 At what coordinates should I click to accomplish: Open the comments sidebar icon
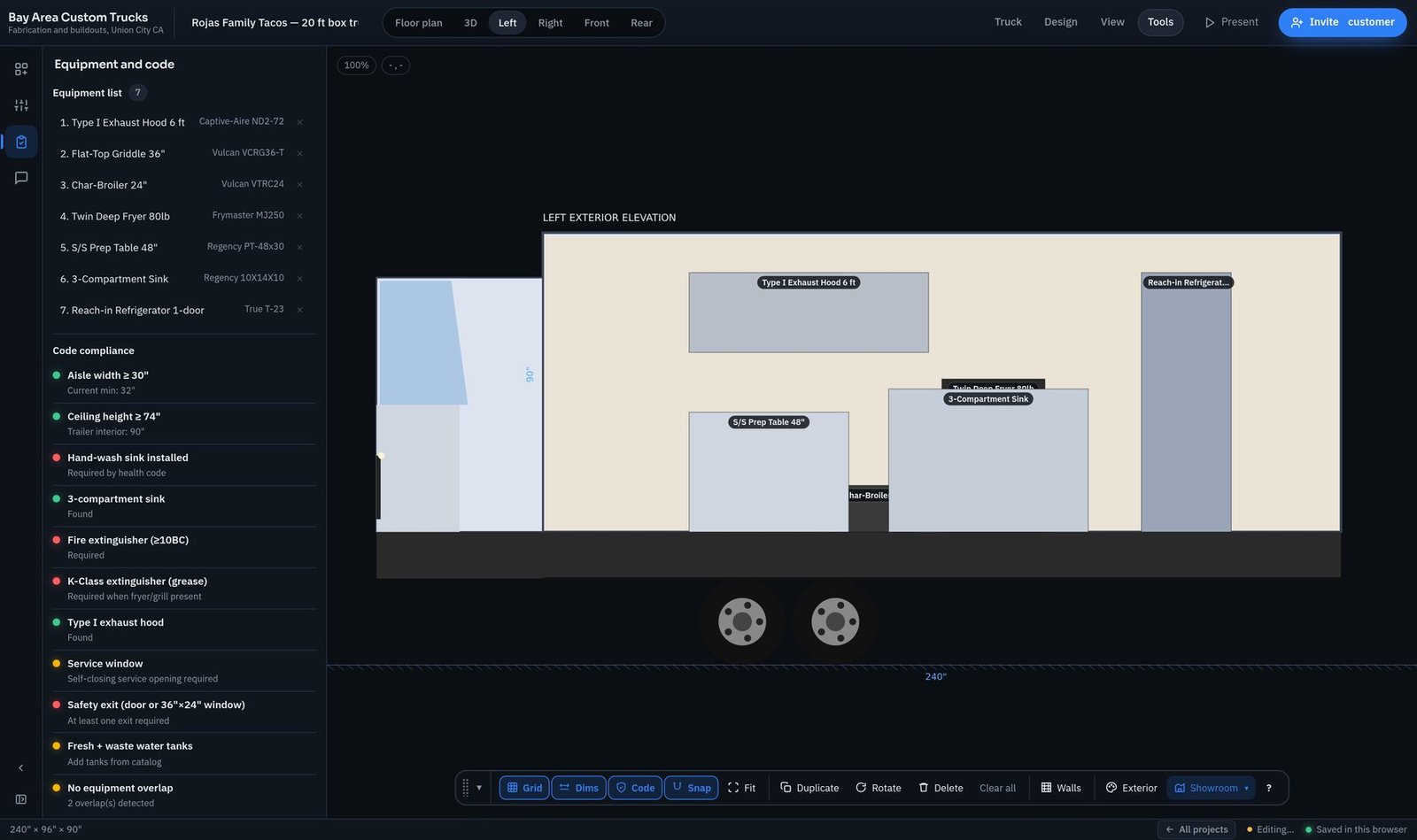(21, 178)
